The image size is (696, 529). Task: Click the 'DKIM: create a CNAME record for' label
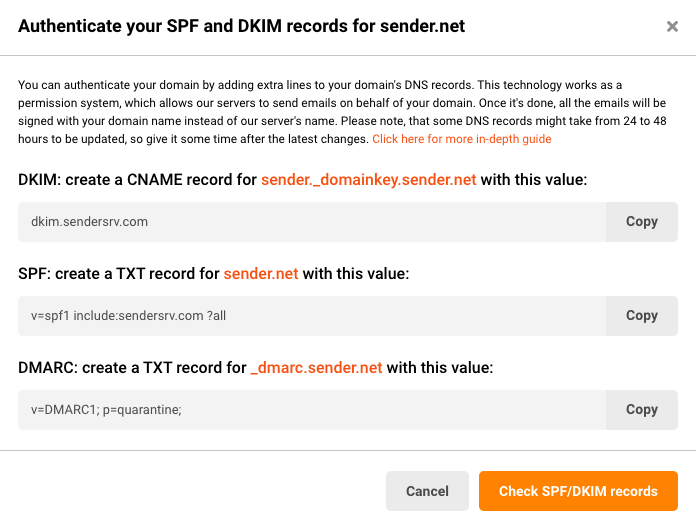(137, 180)
